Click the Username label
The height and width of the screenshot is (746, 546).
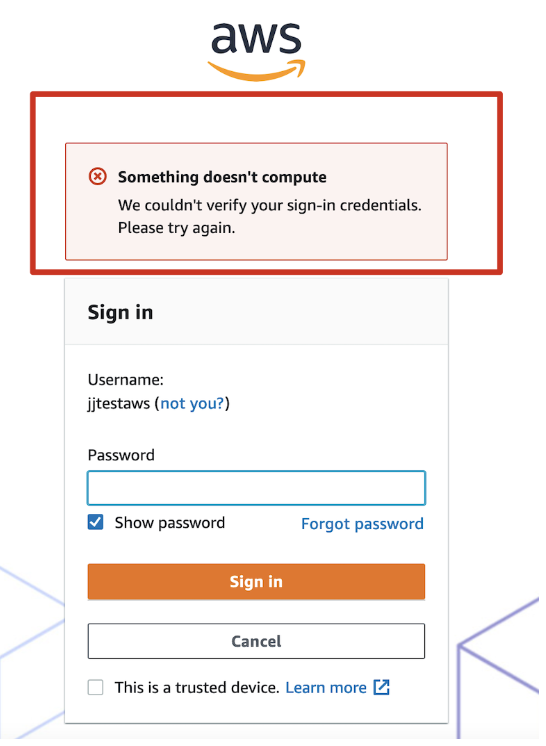[x=126, y=380]
